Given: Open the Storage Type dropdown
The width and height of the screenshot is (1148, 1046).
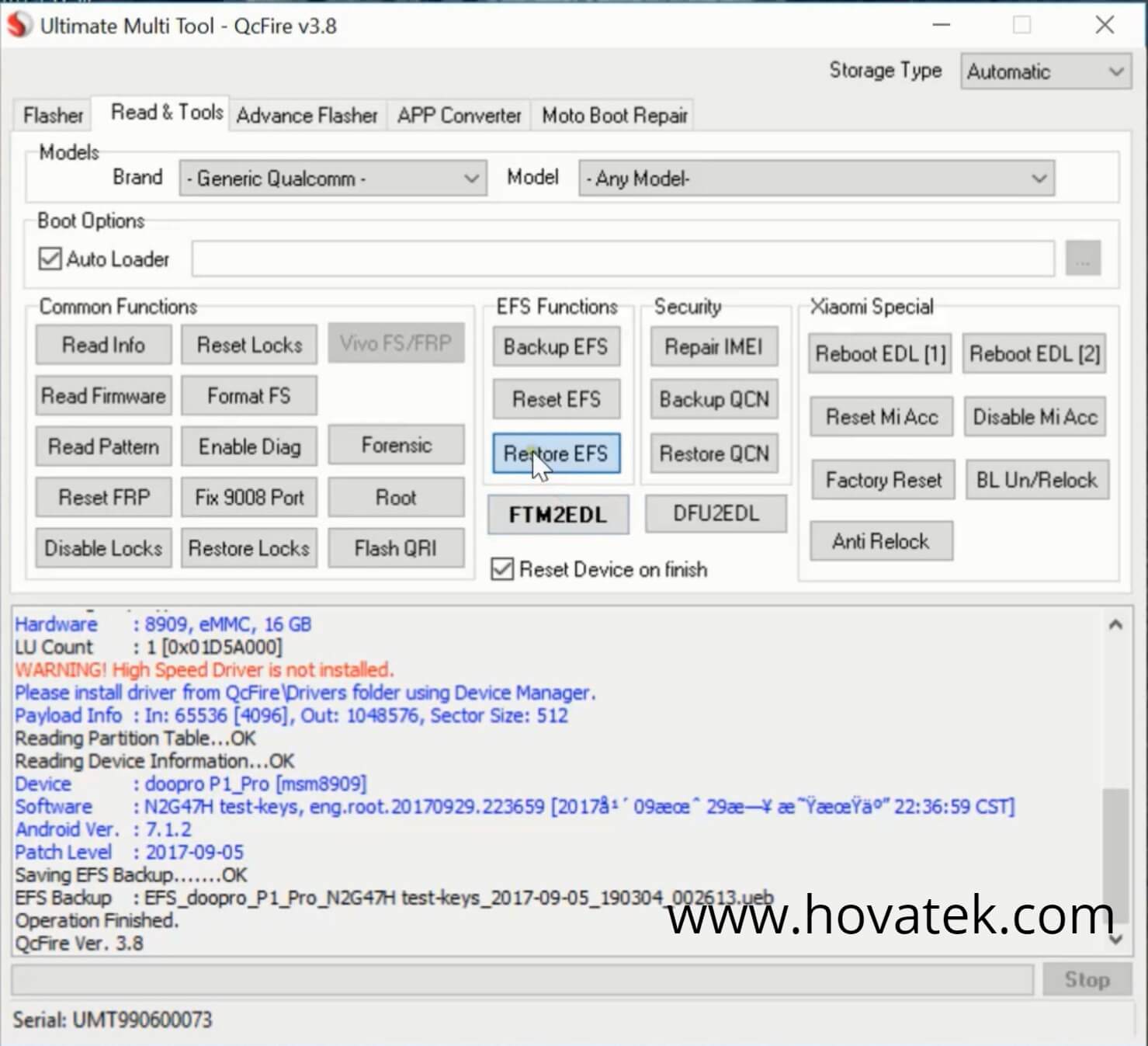Looking at the screenshot, I should pos(1046,71).
